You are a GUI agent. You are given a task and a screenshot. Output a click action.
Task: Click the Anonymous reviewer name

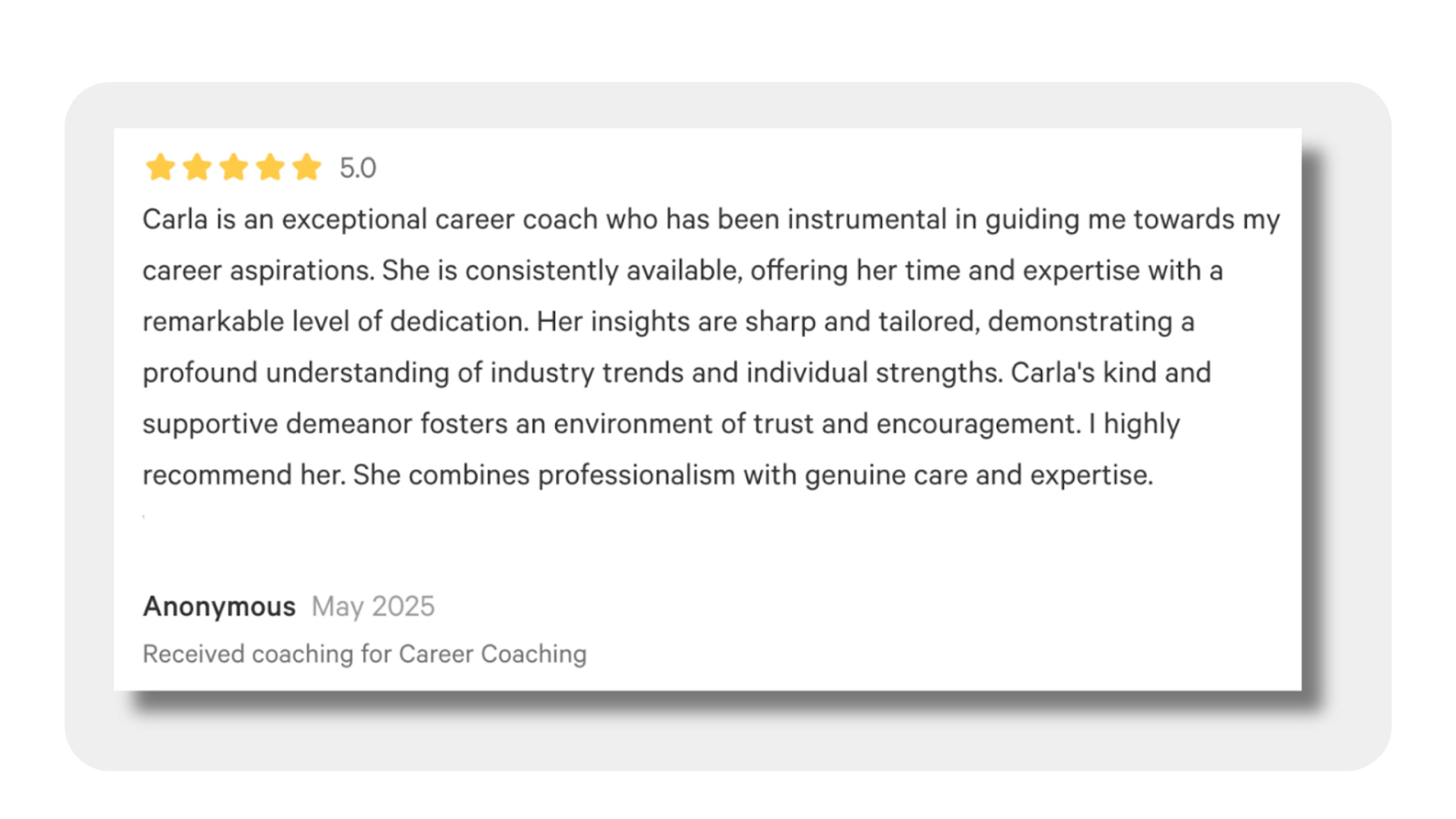pos(219,607)
